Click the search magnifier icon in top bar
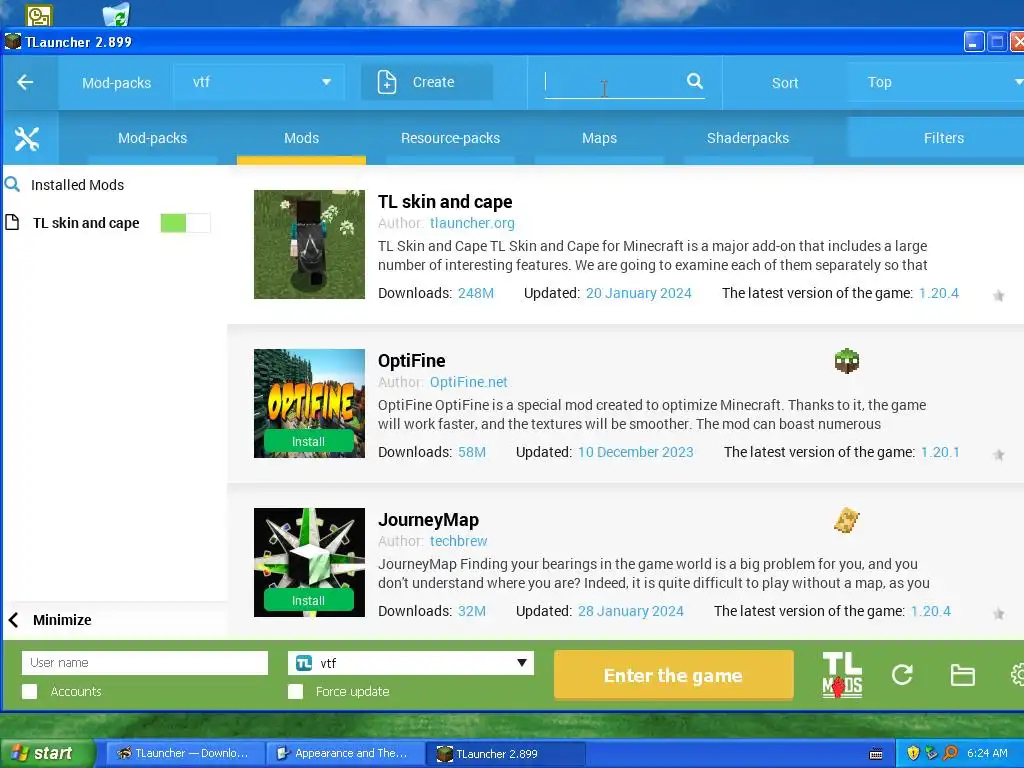Image resolution: width=1024 pixels, height=768 pixels. (695, 81)
